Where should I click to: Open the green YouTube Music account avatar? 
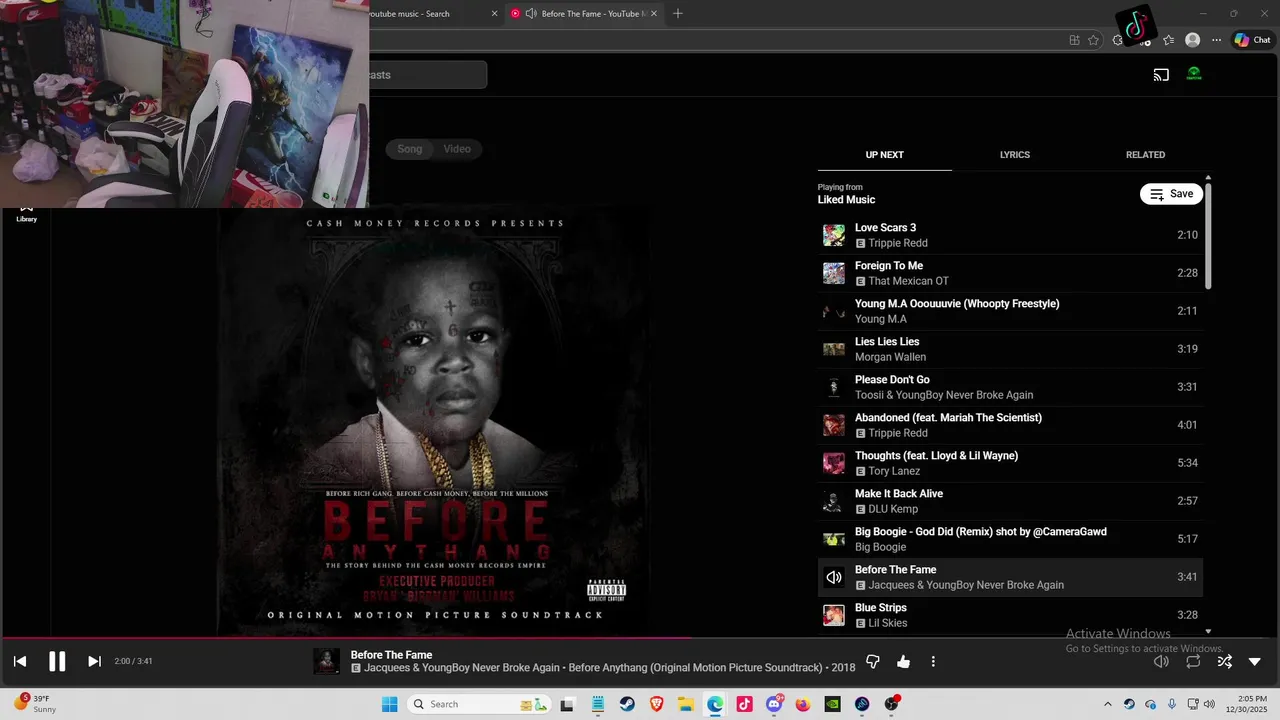point(1194,74)
